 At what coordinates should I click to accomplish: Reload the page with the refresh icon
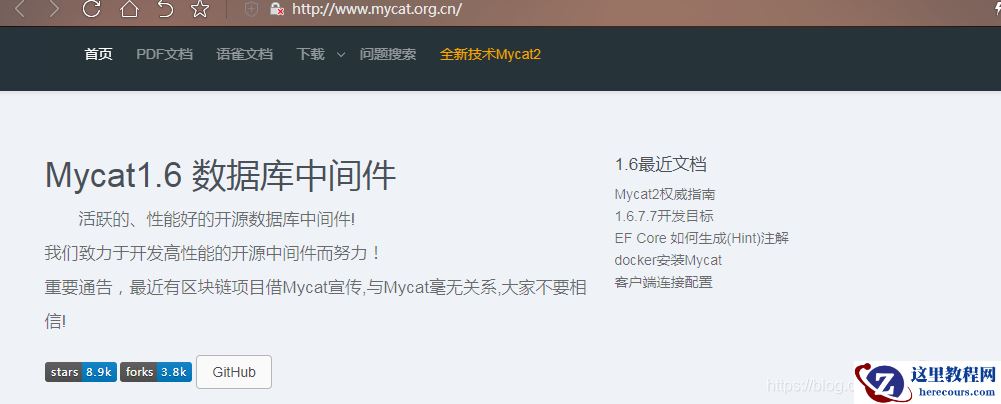tap(91, 8)
